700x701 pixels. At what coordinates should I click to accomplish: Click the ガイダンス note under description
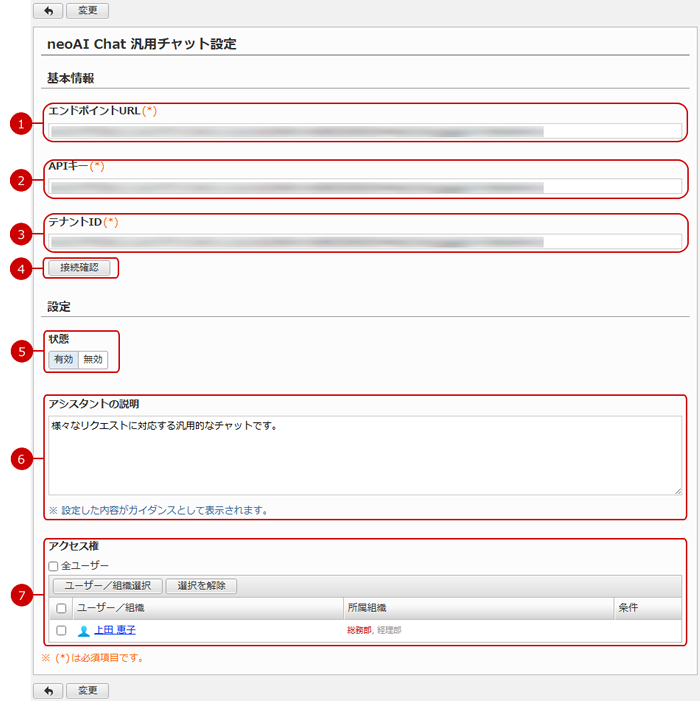158,511
